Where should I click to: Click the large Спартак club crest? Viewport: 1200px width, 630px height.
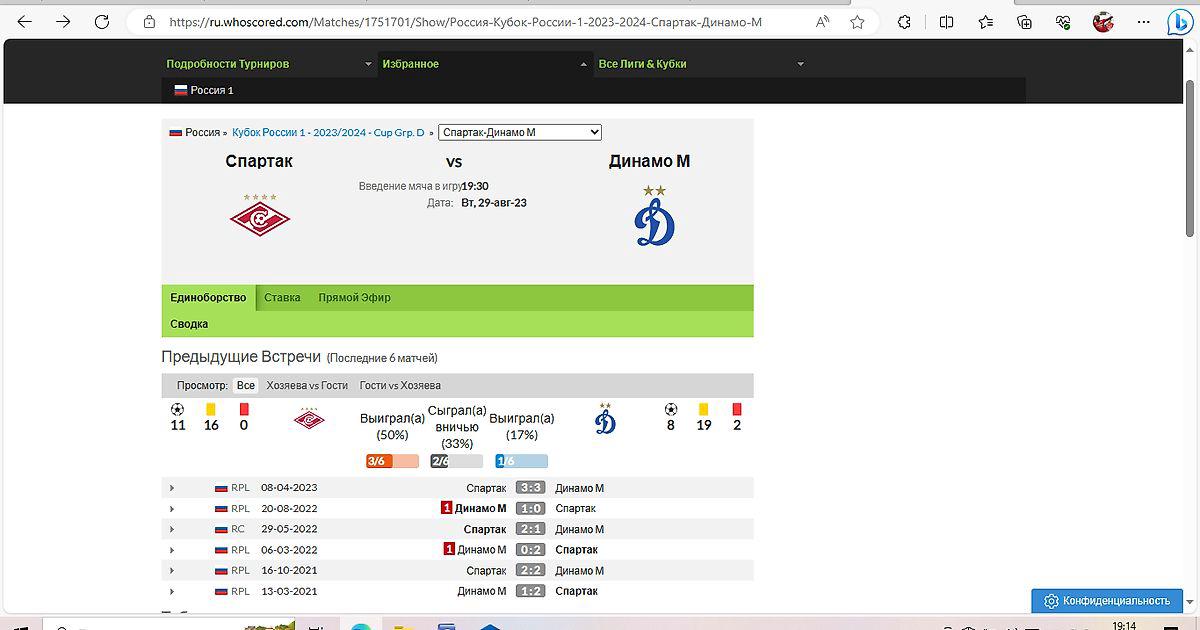260,214
